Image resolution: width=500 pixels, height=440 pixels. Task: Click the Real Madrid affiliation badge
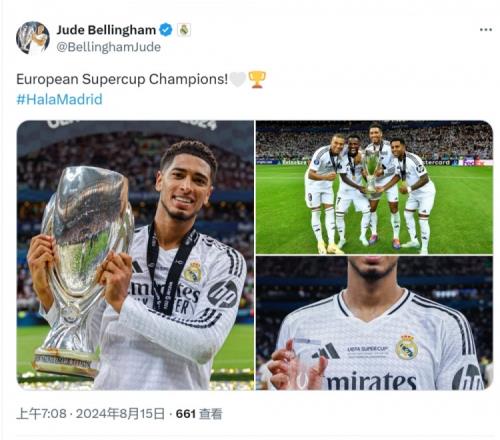[x=183, y=30]
